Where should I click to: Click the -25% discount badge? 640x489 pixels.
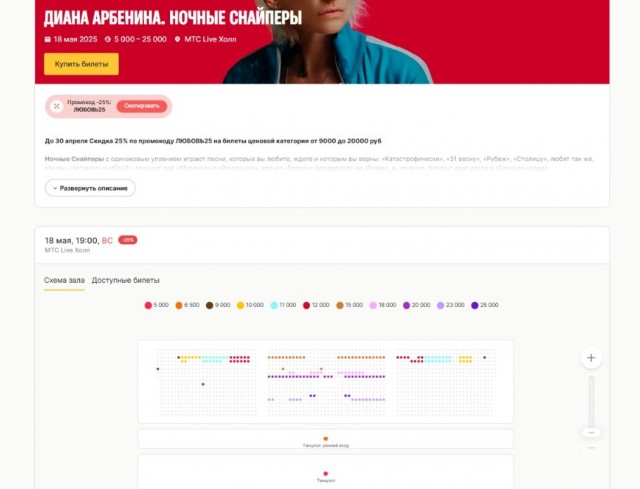pyautogui.click(x=128, y=240)
